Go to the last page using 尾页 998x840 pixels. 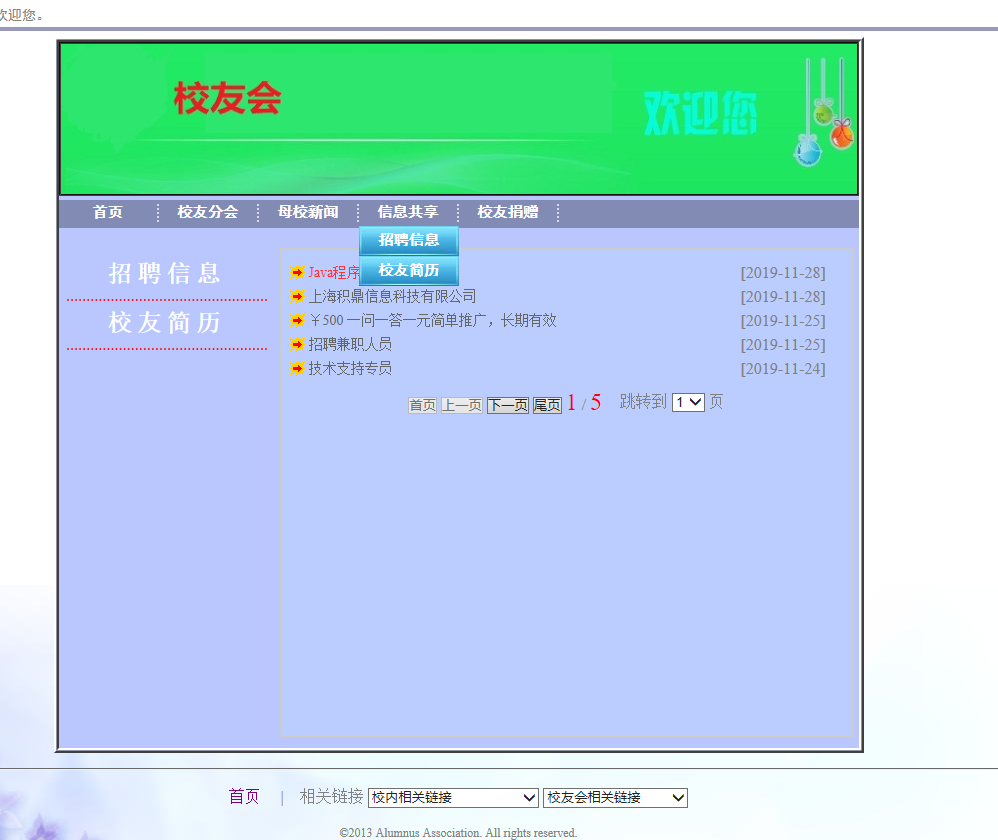tap(546, 404)
